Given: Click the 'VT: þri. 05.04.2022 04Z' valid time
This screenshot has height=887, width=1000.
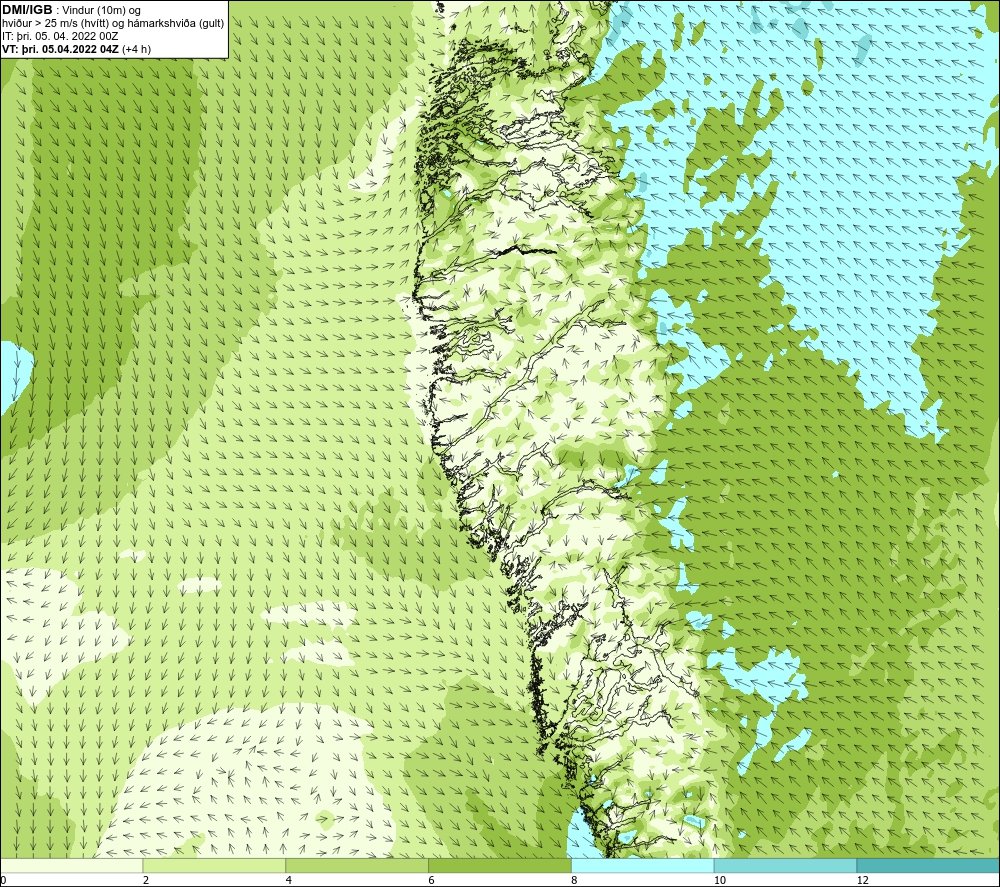Looking at the screenshot, I should click(60, 49).
